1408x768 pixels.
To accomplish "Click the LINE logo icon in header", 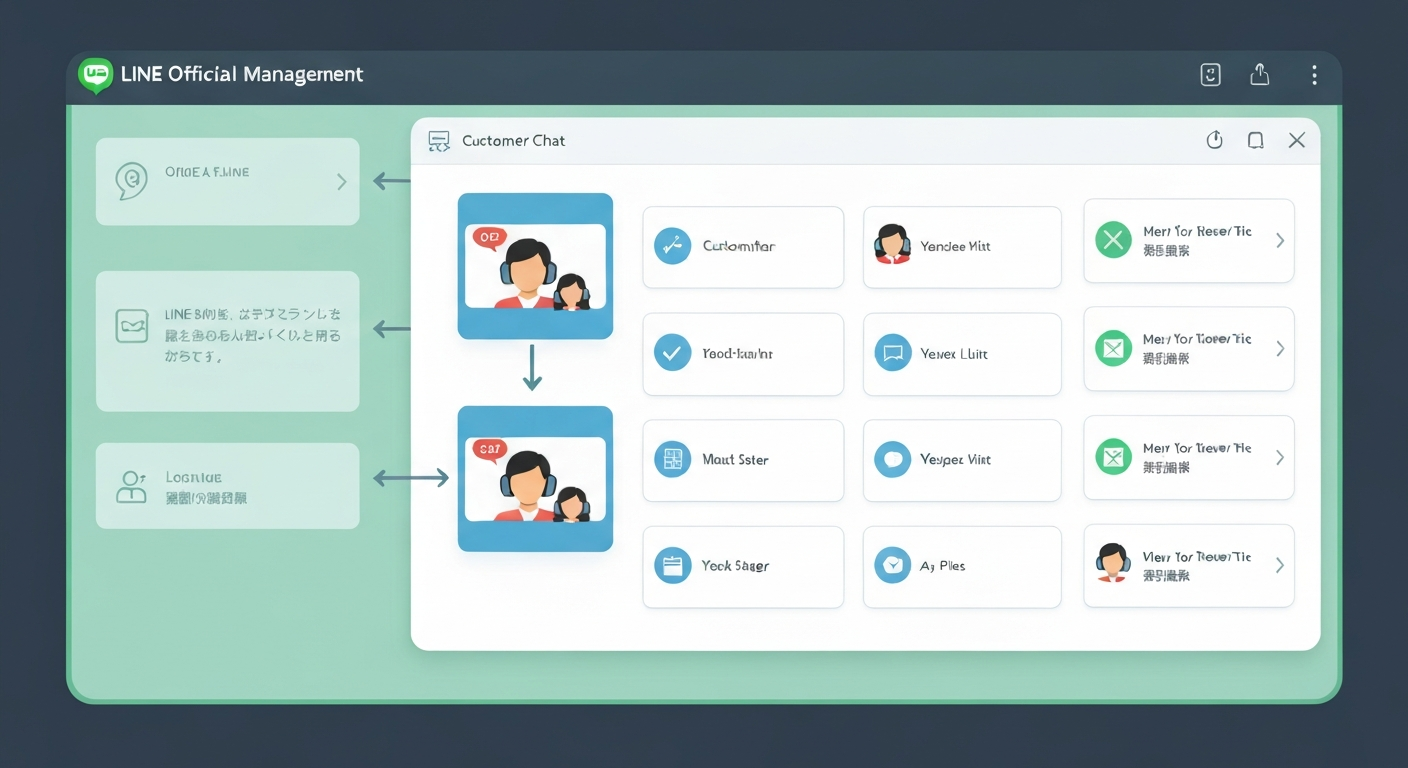I will 96,75.
